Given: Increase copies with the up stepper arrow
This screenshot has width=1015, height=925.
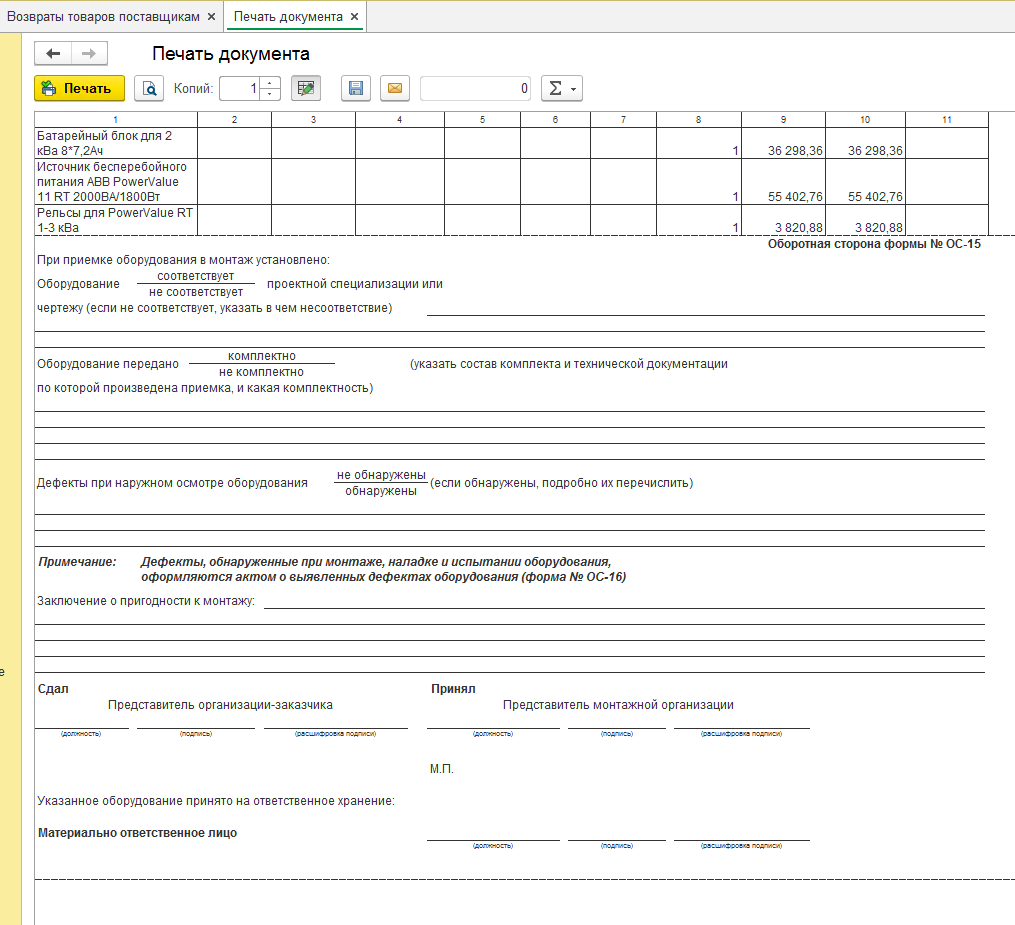Looking at the screenshot, I should pos(270,83).
